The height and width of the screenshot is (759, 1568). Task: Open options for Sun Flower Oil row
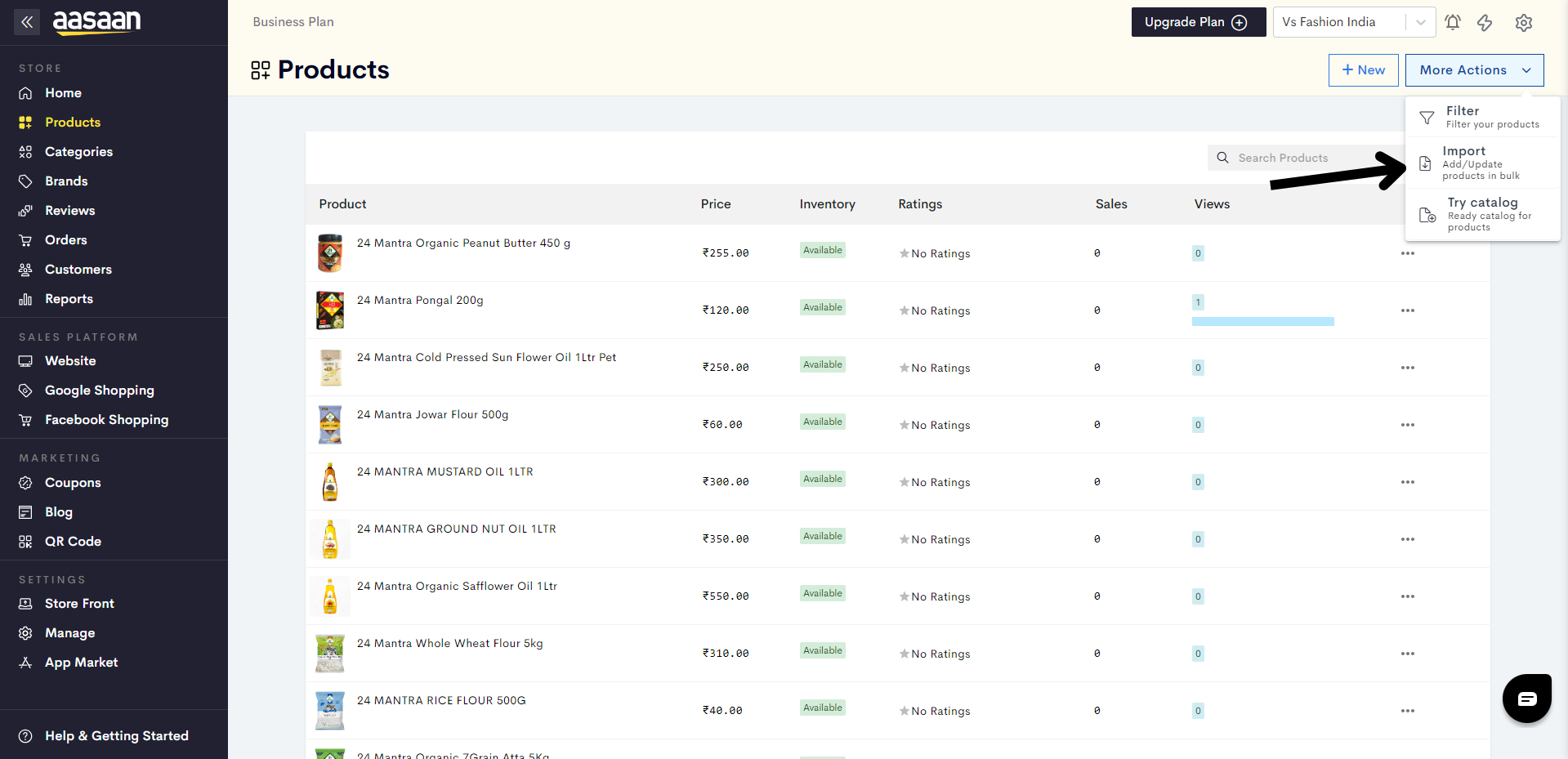pos(1407,368)
